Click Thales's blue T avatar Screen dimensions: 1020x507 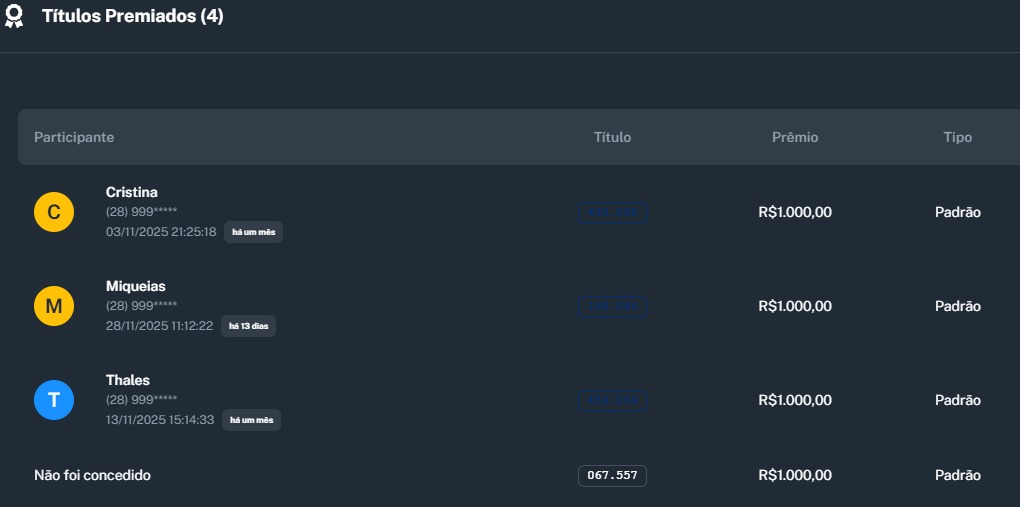coord(54,400)
